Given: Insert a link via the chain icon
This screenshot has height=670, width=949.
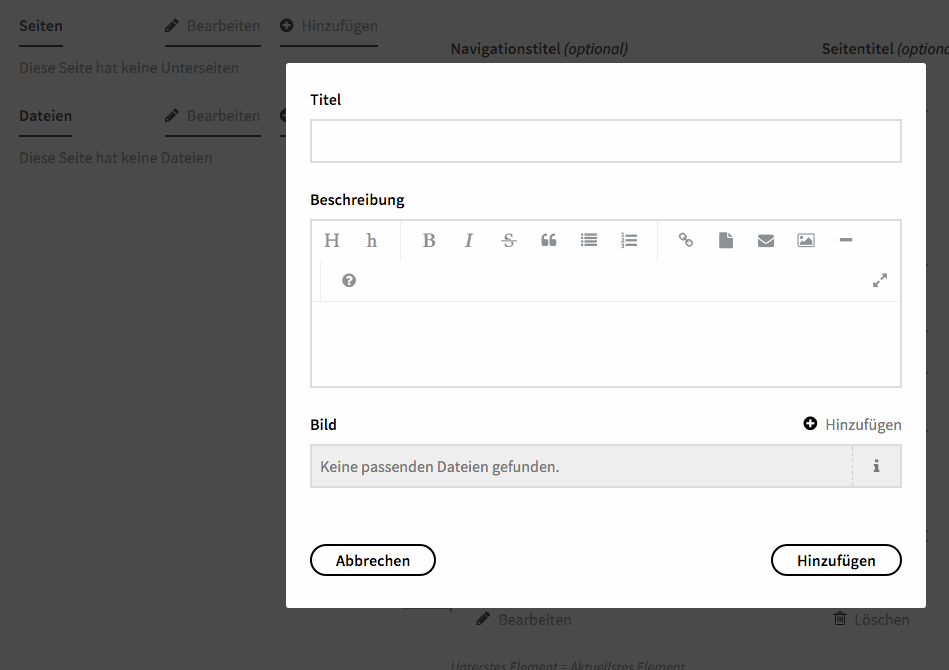Looking at the screenshot, I should point(686,240).
